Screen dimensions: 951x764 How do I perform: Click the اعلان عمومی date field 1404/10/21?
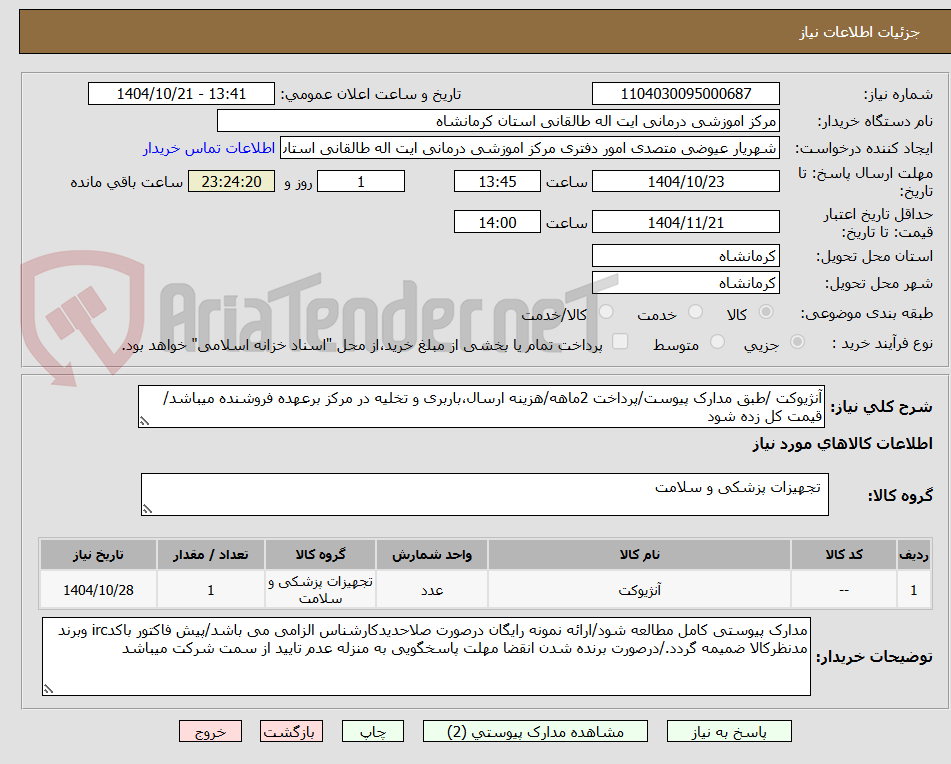[181, 93]
